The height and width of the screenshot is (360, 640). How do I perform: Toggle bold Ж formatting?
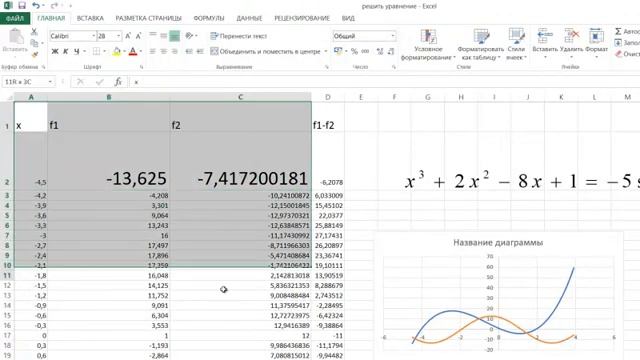(x=55, y=51)
